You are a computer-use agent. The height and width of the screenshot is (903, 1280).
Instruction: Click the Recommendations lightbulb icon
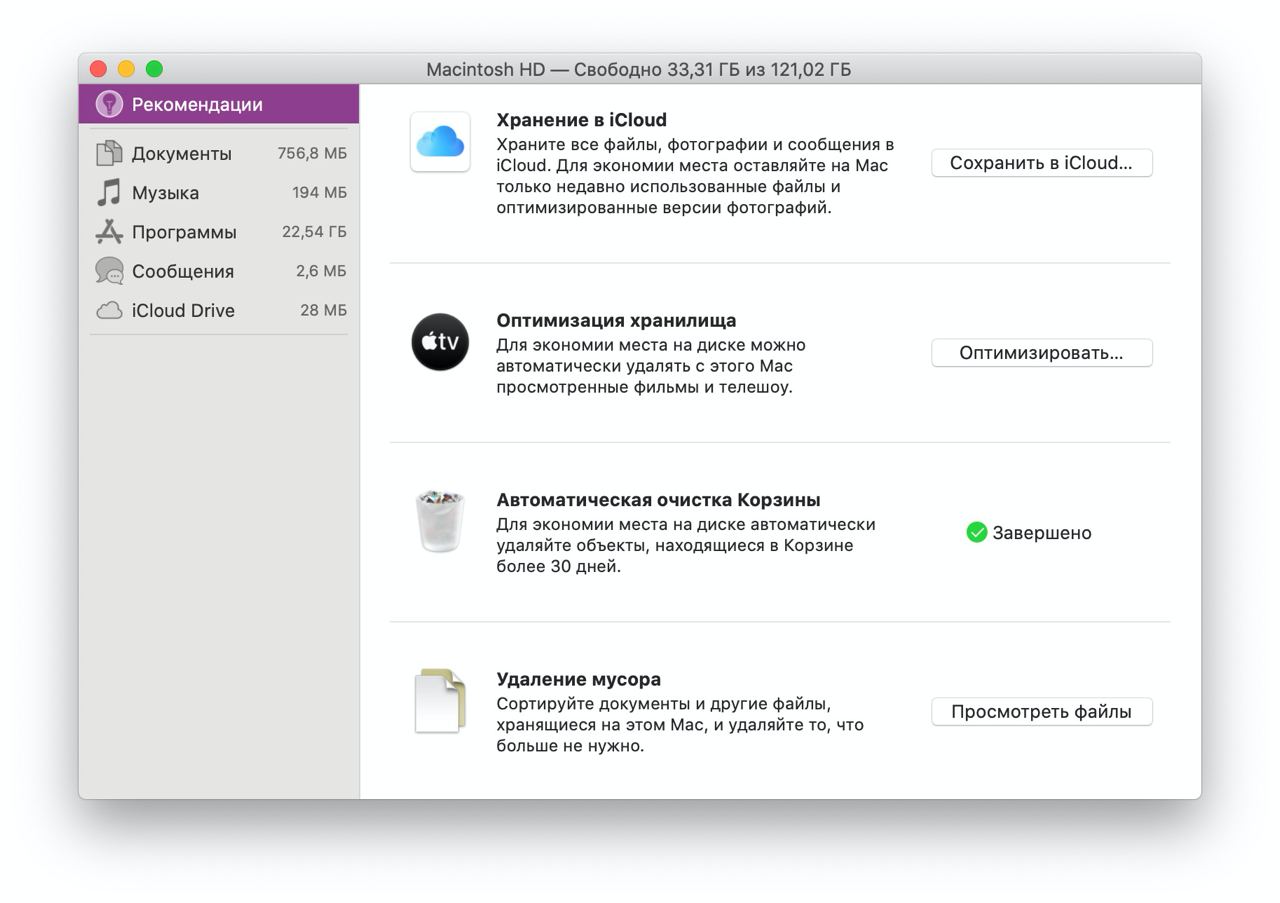pos(109,104)
